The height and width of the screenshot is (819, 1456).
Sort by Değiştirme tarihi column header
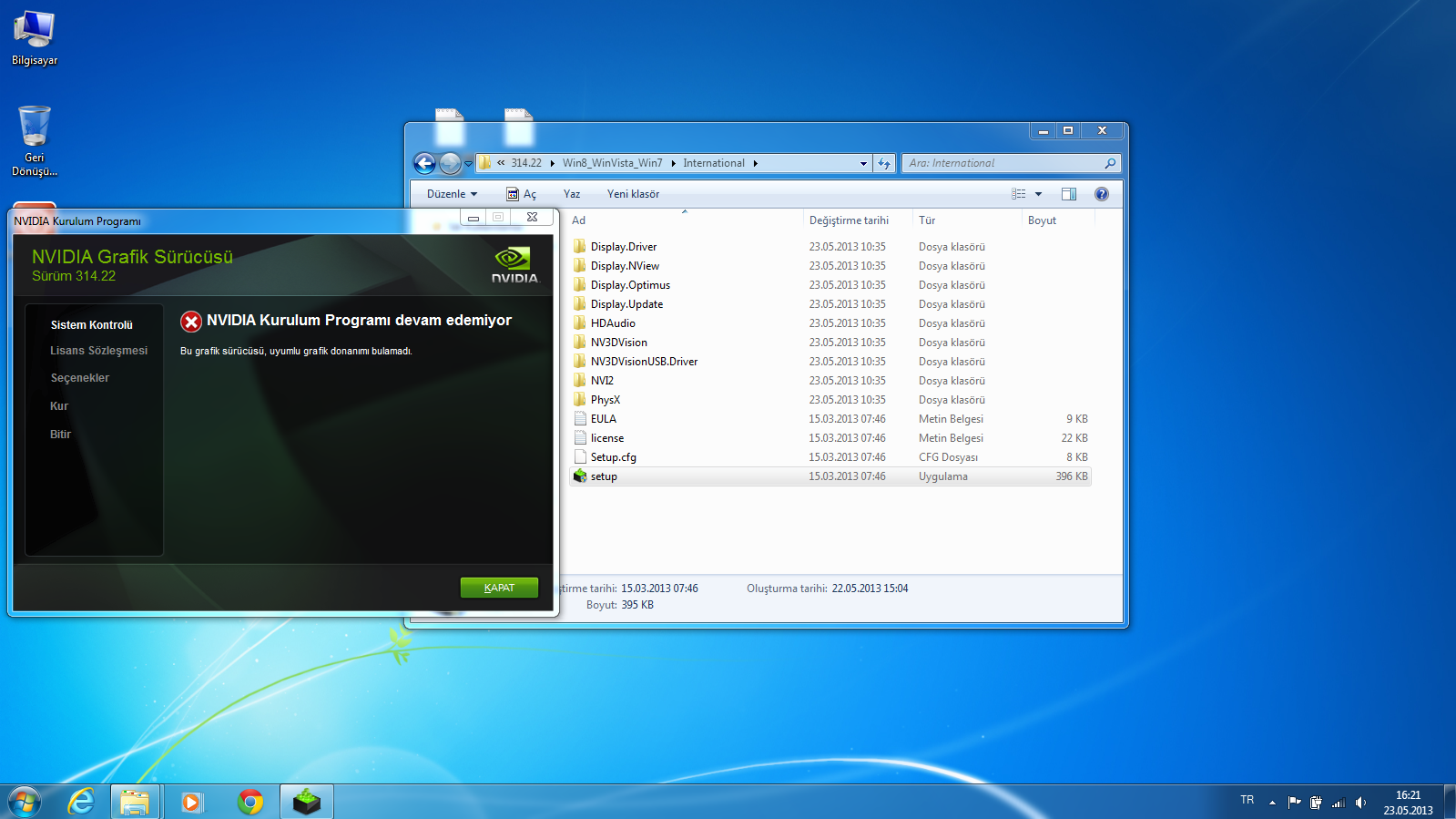[857, 220]
